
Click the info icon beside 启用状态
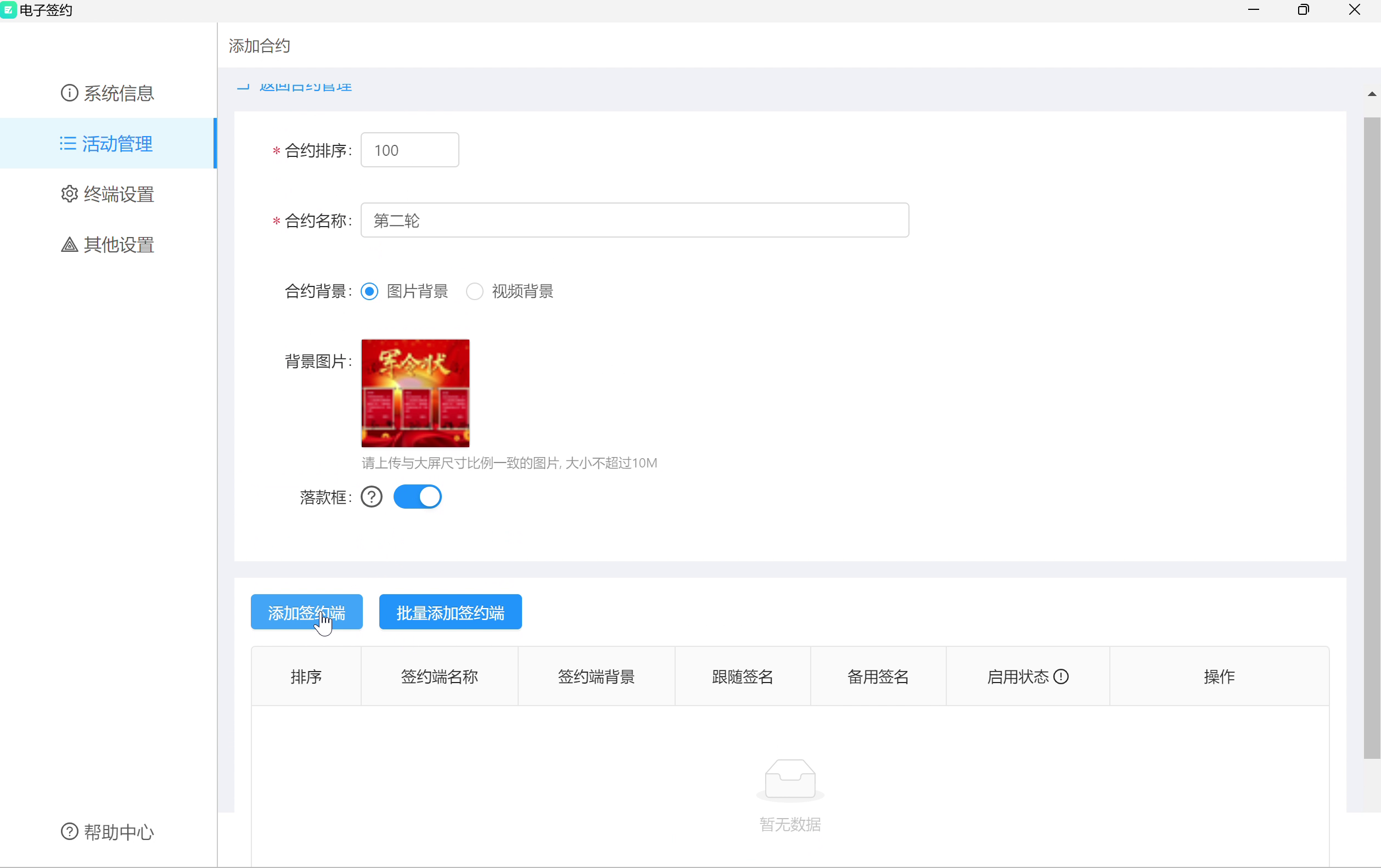(x=1062, y=677)
